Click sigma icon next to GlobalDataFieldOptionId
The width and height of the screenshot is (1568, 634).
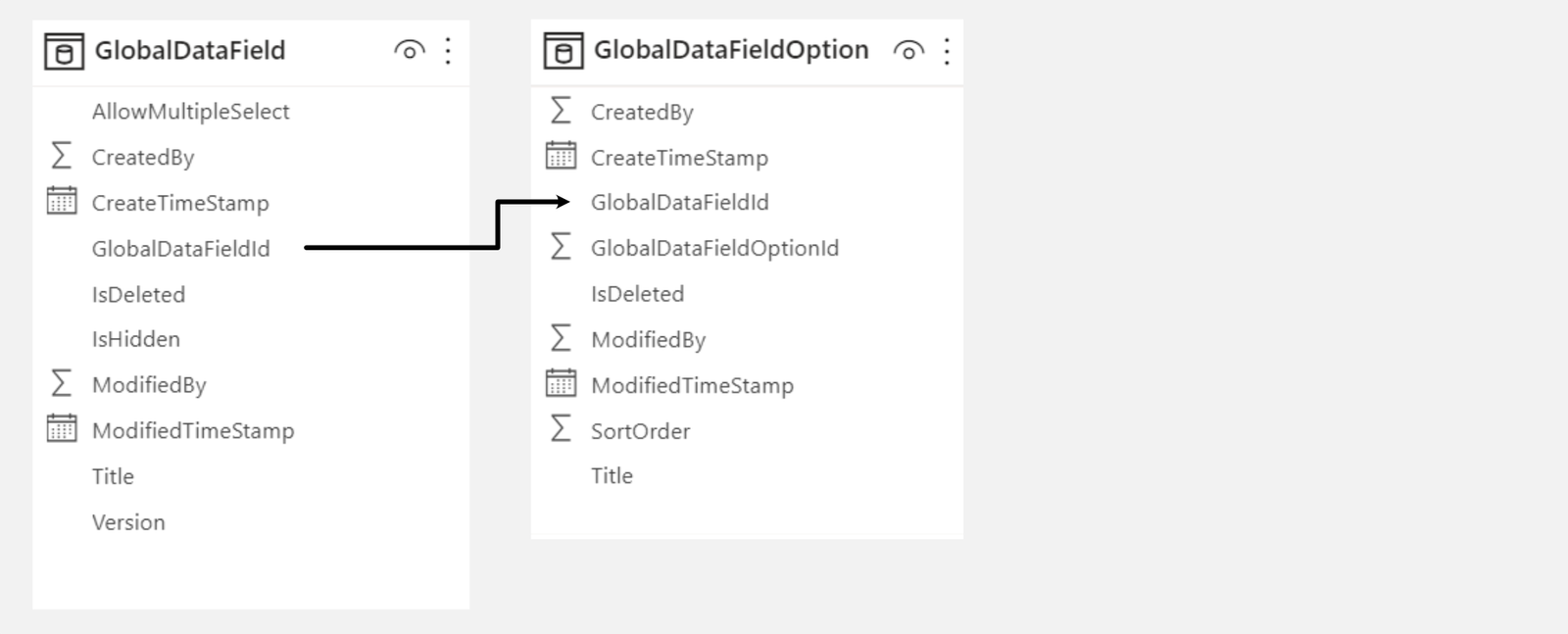coord(561,246)
